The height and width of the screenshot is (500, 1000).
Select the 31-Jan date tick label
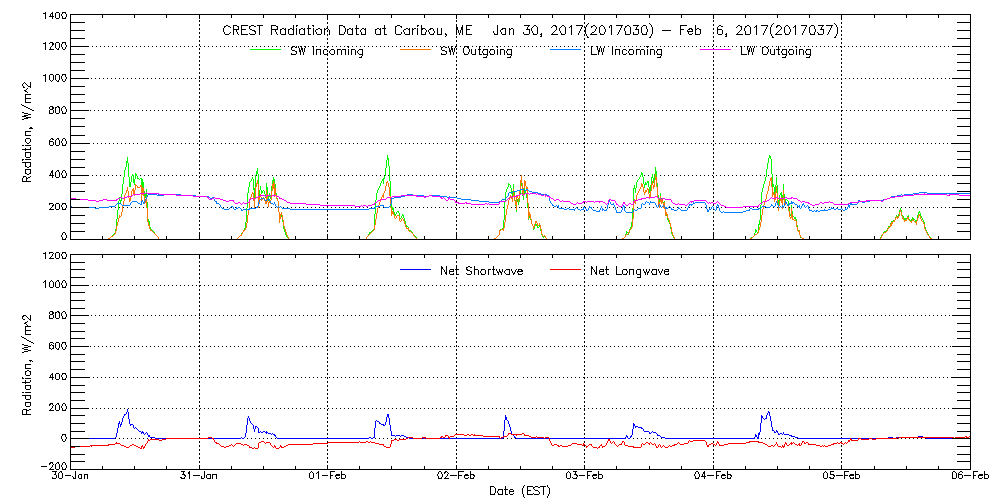(200, 476)
